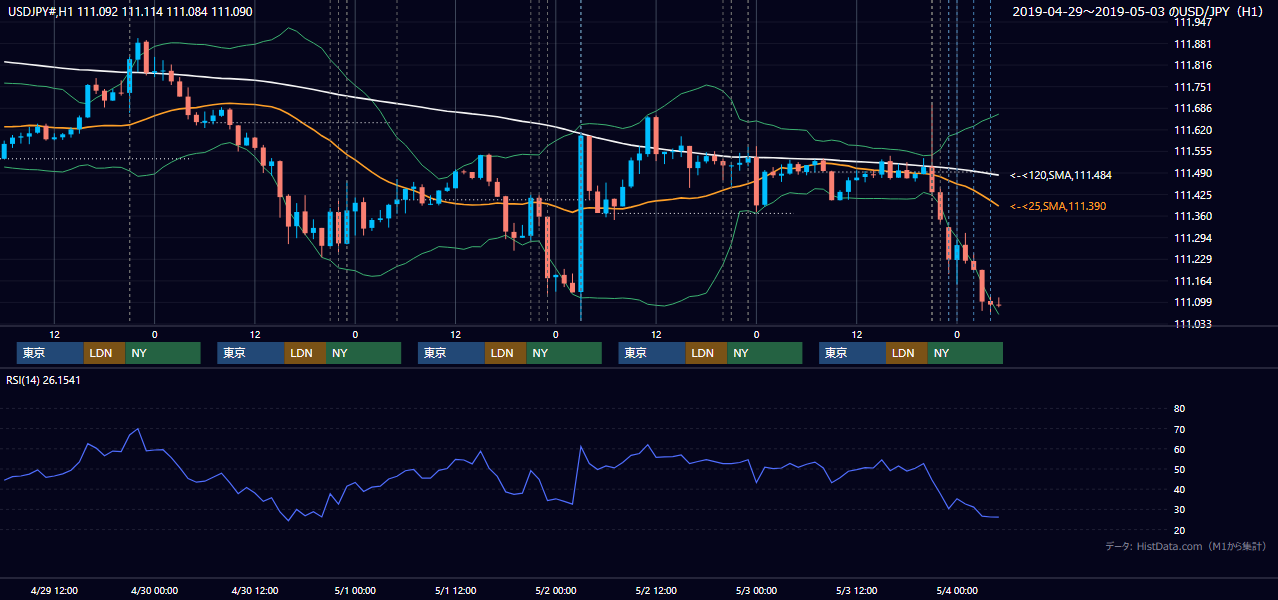Click the tall blue candle near 5/2 00:00
Screen dimensions: 1278x600
tap(580, 214)
